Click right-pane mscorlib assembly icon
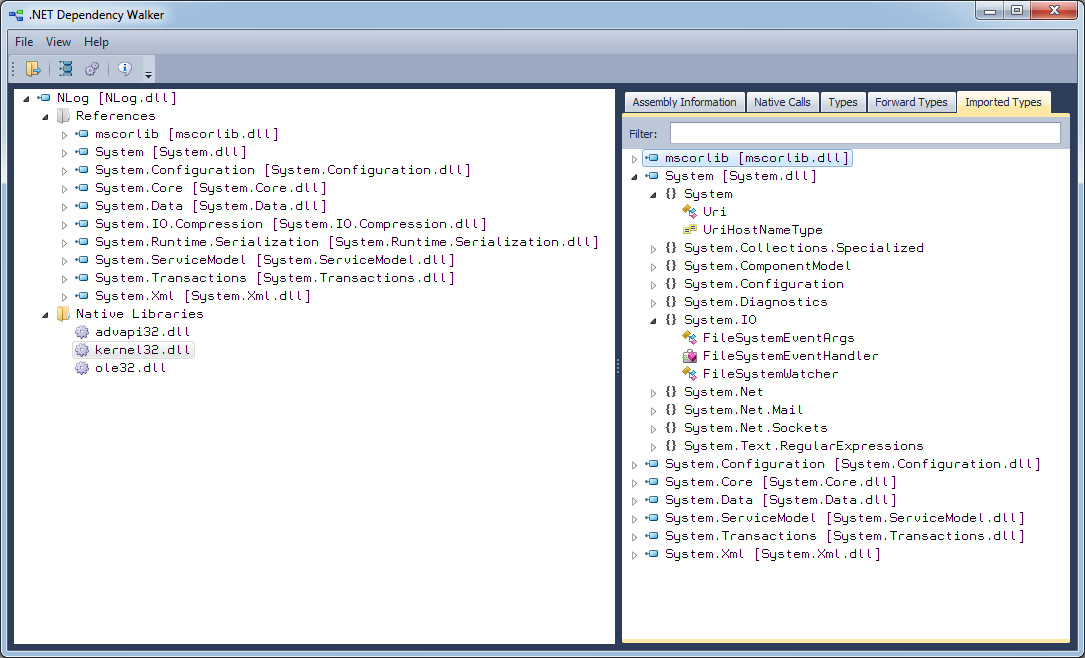The width and height of the screenshot is (1085, 658). tap(652, 158)
